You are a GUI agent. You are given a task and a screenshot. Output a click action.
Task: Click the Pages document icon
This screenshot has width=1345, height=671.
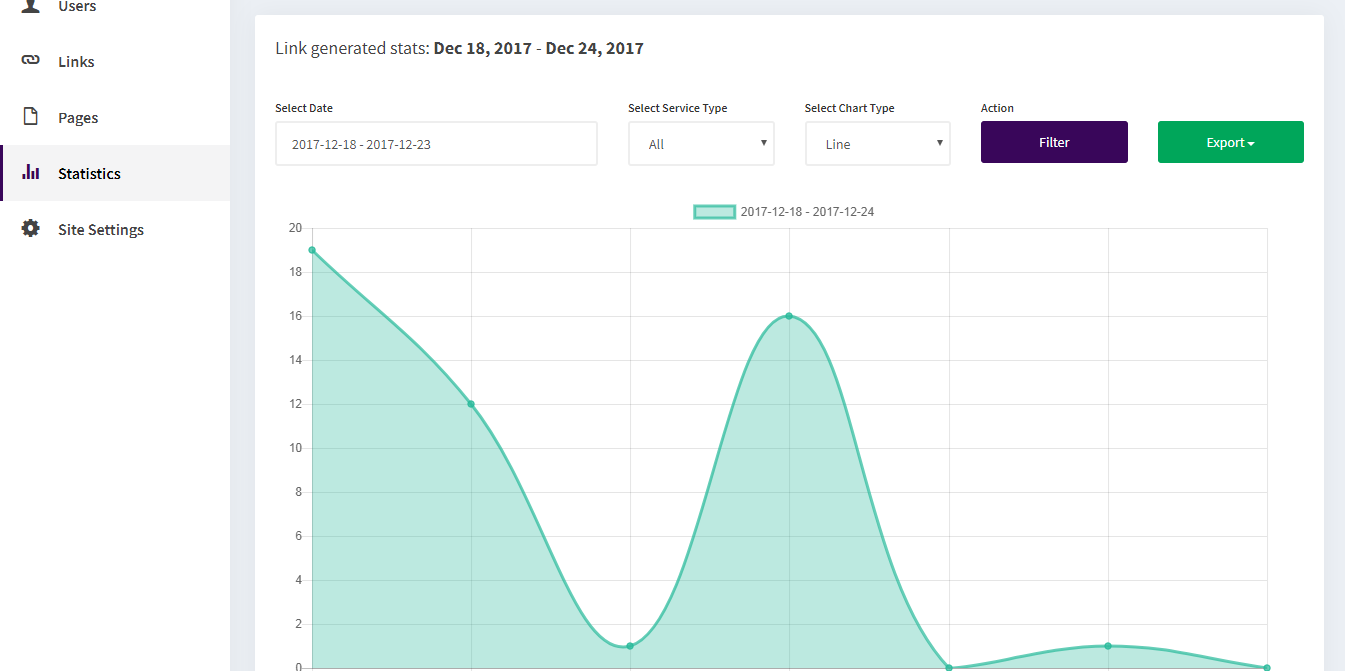31,117
